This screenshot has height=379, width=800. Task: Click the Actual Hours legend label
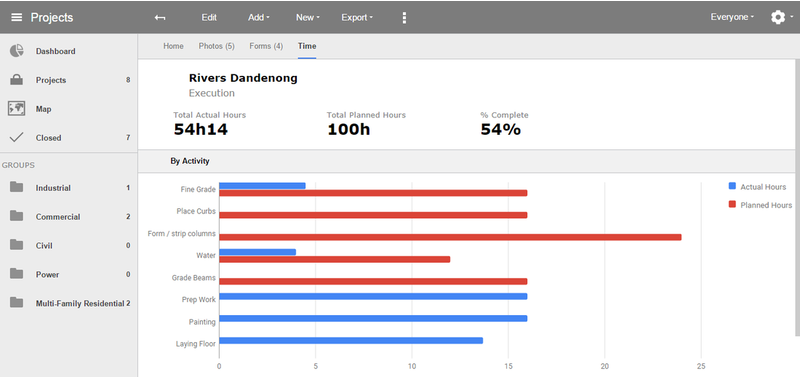[x=763, y=187]
